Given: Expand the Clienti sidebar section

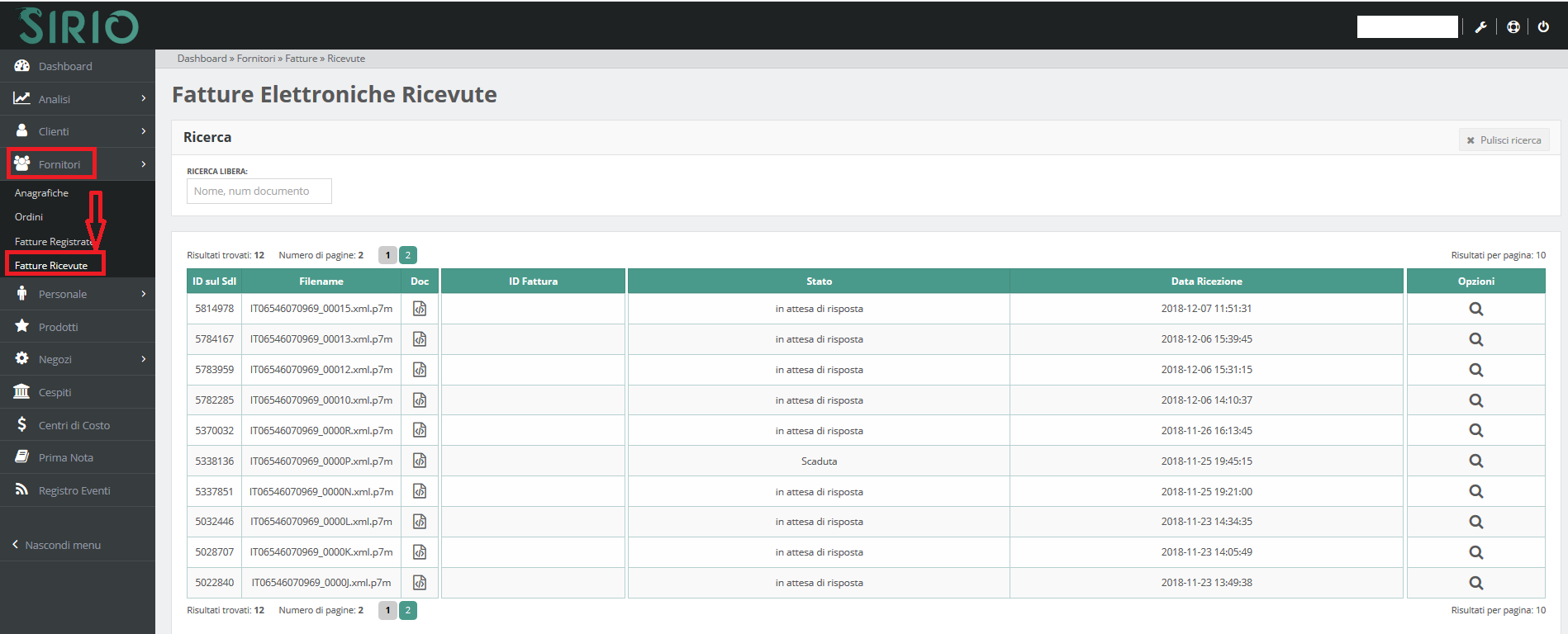Looking at the screenshot, I should [x=77, y=131].
